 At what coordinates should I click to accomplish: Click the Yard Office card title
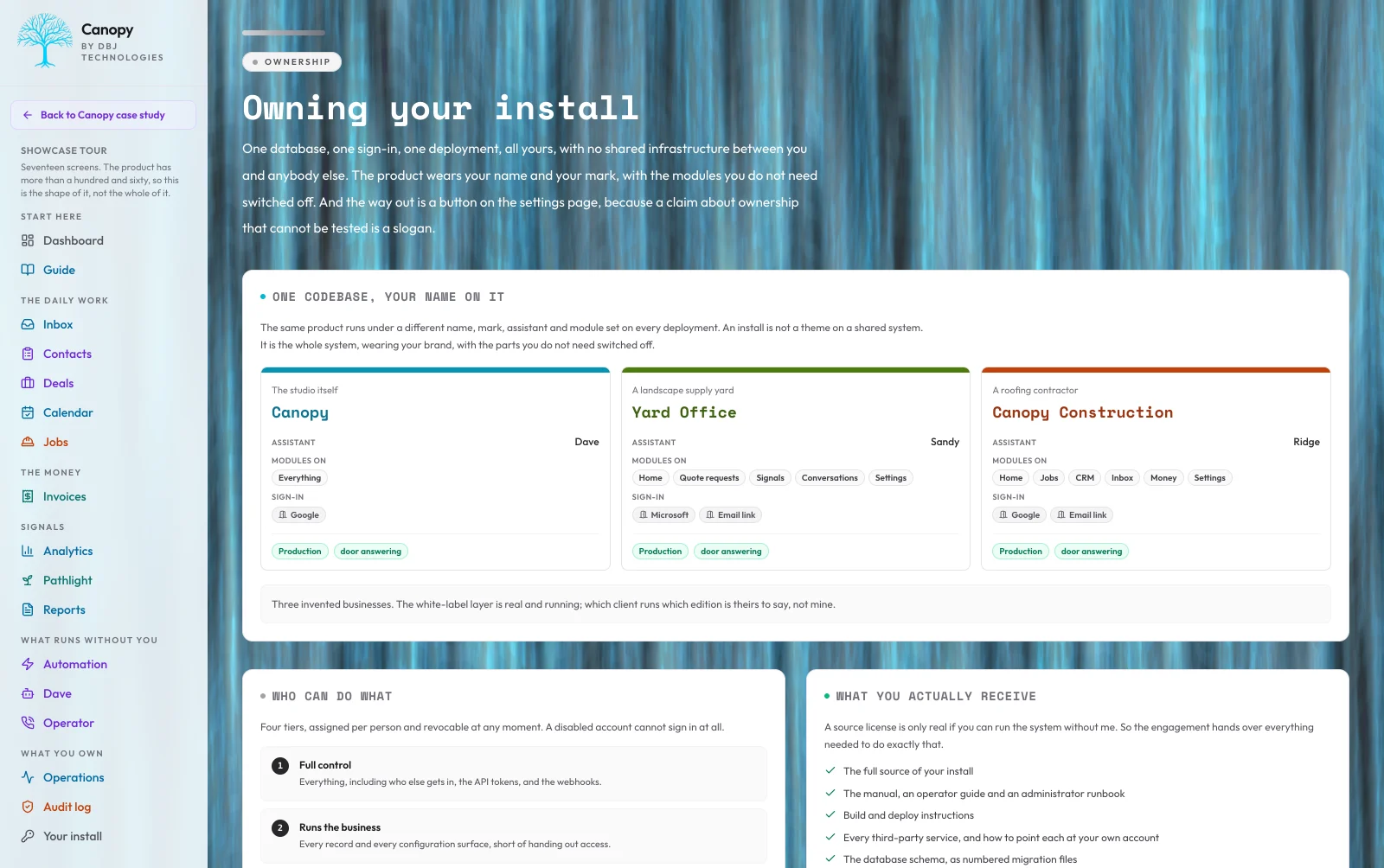pos(684,412)
